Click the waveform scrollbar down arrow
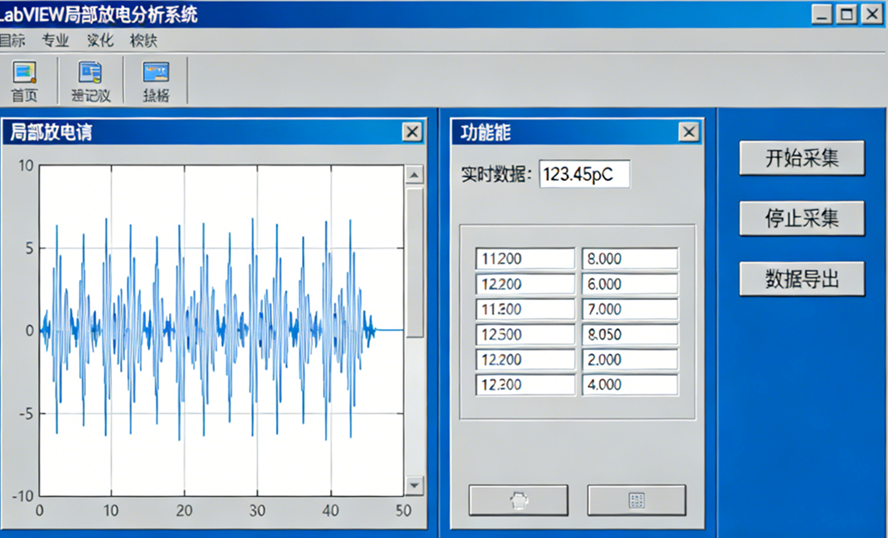Screen dimensions: 888x538 click(414, 485)
